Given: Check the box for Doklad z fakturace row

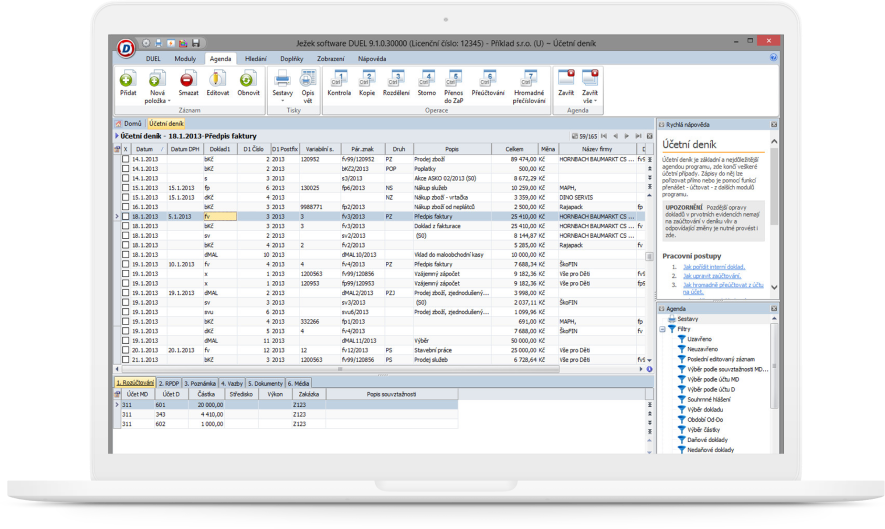Looking at the screenshot, I should point(125,226).
